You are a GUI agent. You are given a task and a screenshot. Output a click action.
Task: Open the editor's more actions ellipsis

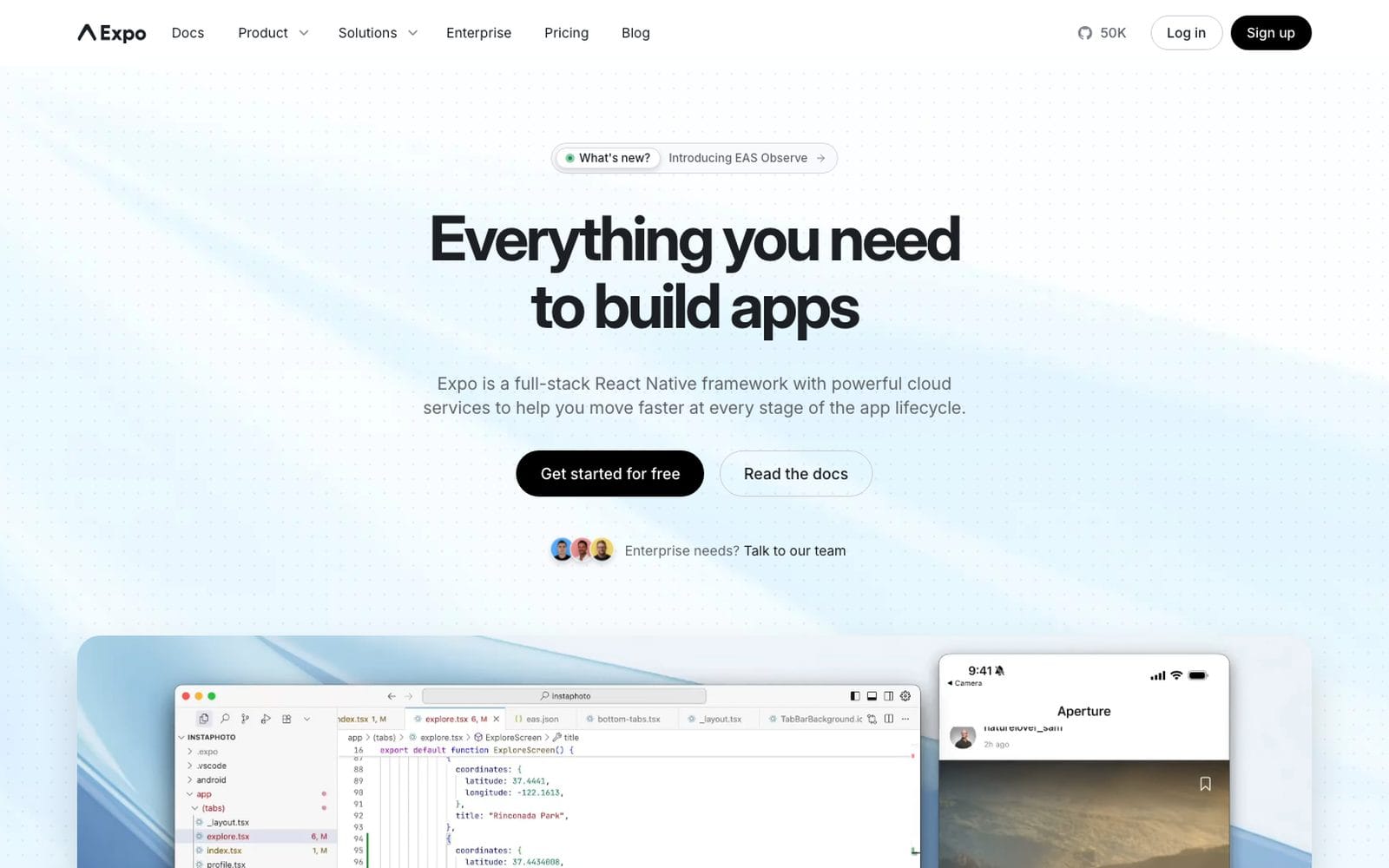905,719
